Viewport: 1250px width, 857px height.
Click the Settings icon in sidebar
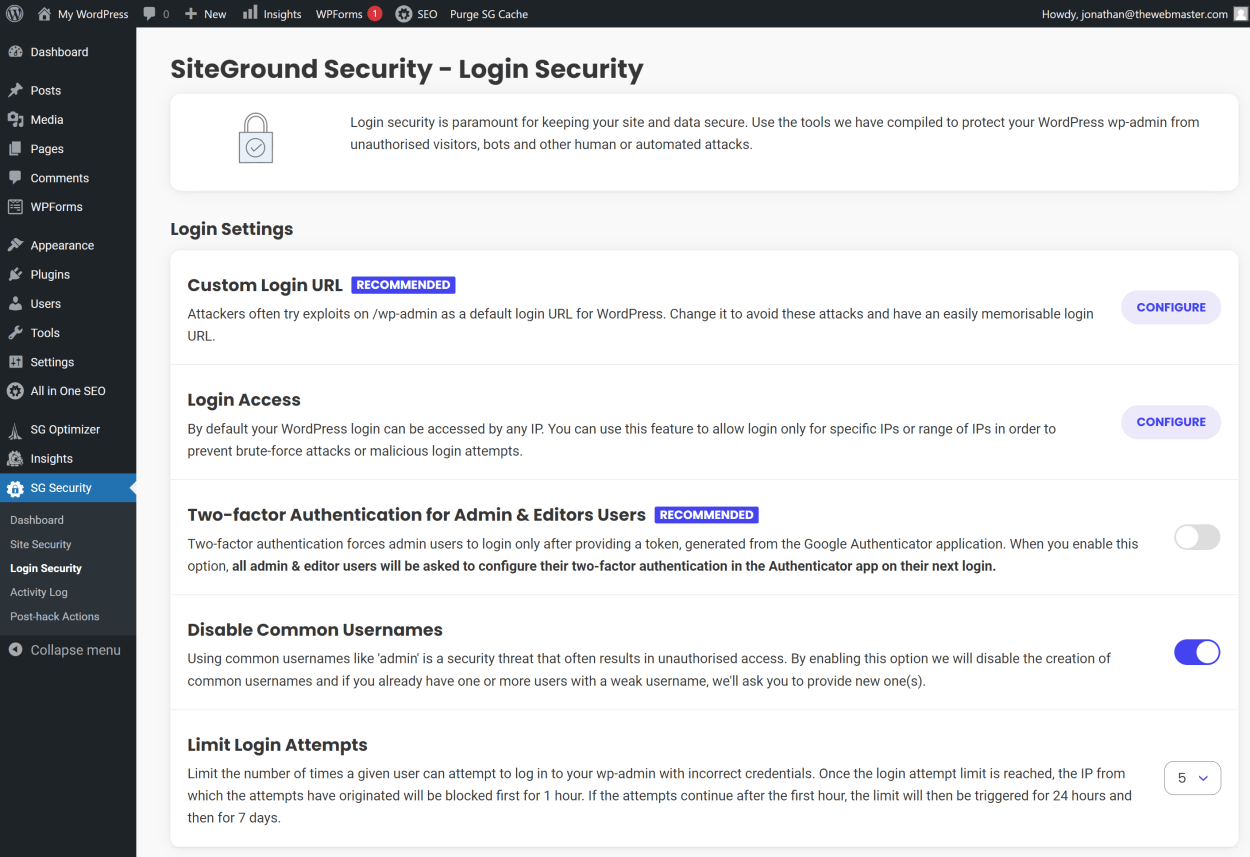(15, 362)
